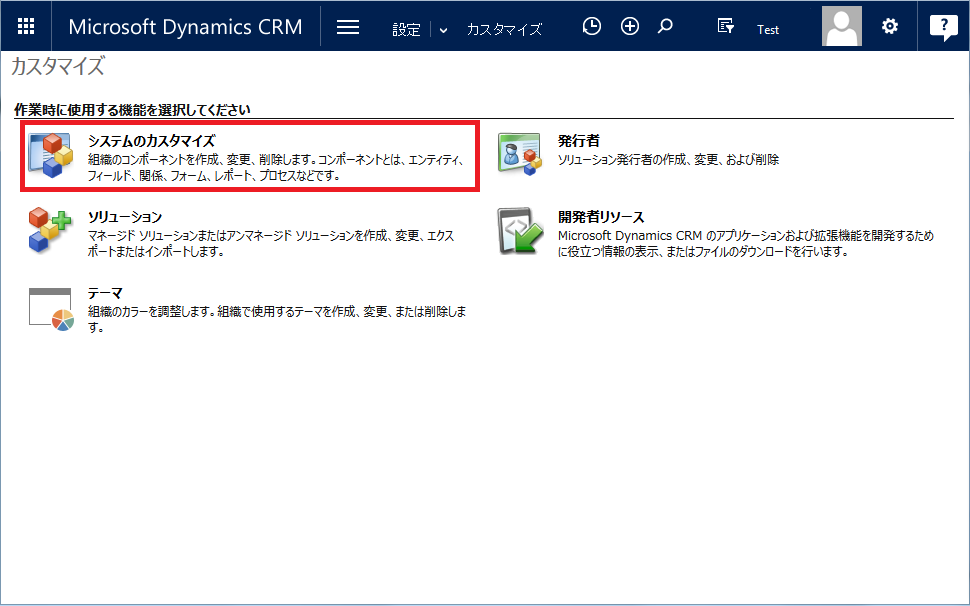Open the app launcher grid icon
Viewport: 970px width, 606px height.
(x=26, y=26)
